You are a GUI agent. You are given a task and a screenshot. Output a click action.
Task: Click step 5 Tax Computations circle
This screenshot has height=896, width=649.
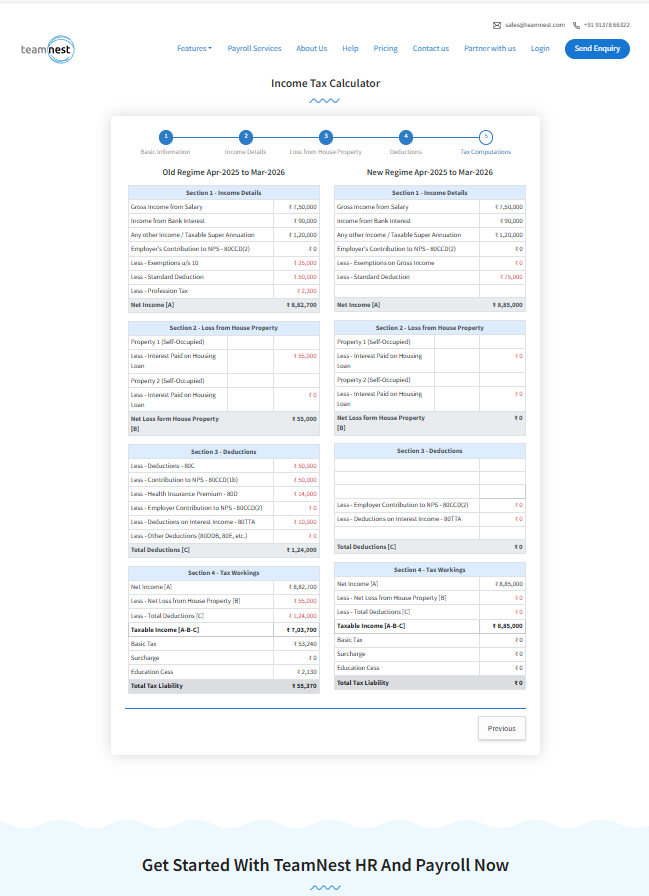coord(485,137)
